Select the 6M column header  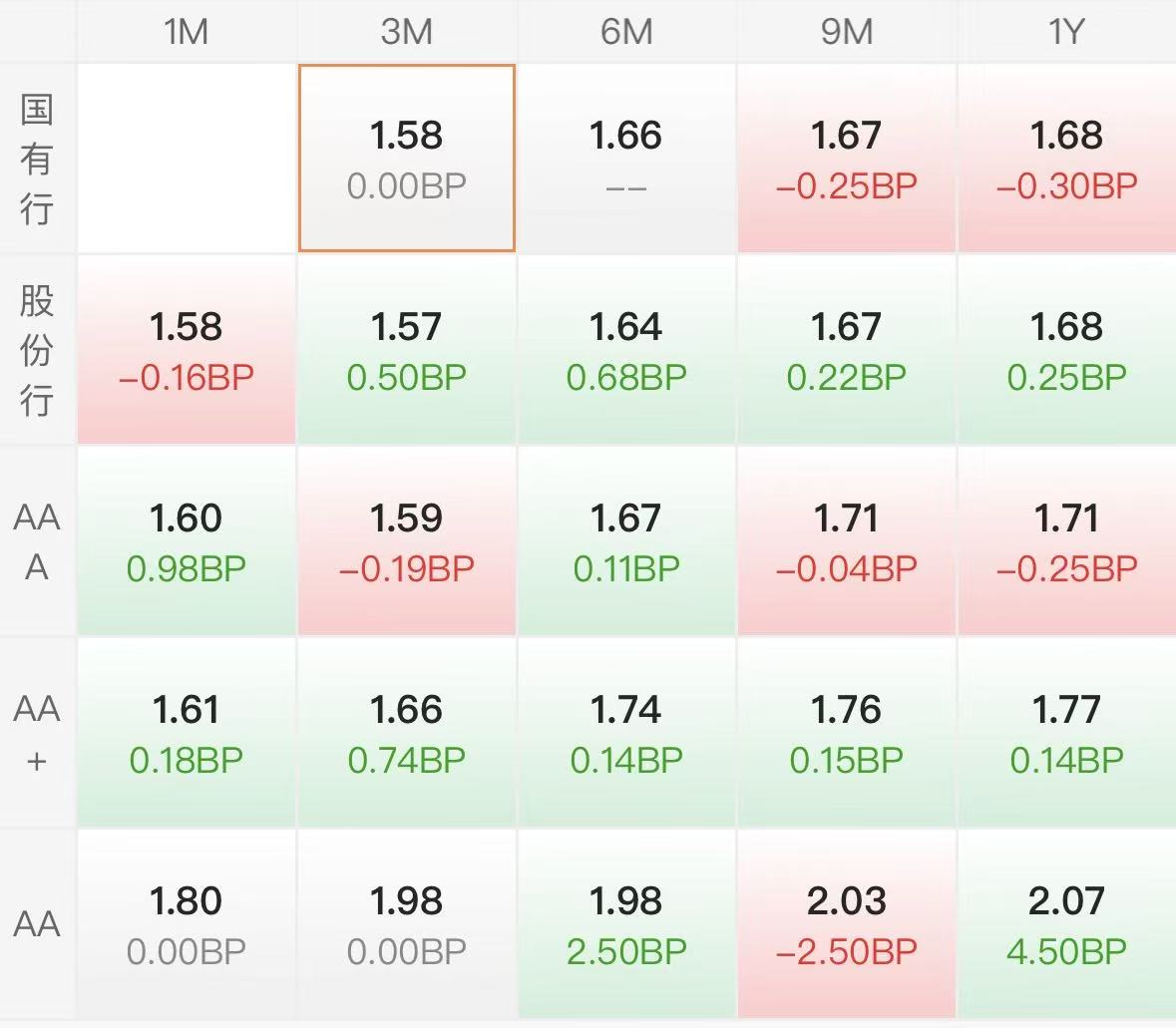(x=626, y=32)
